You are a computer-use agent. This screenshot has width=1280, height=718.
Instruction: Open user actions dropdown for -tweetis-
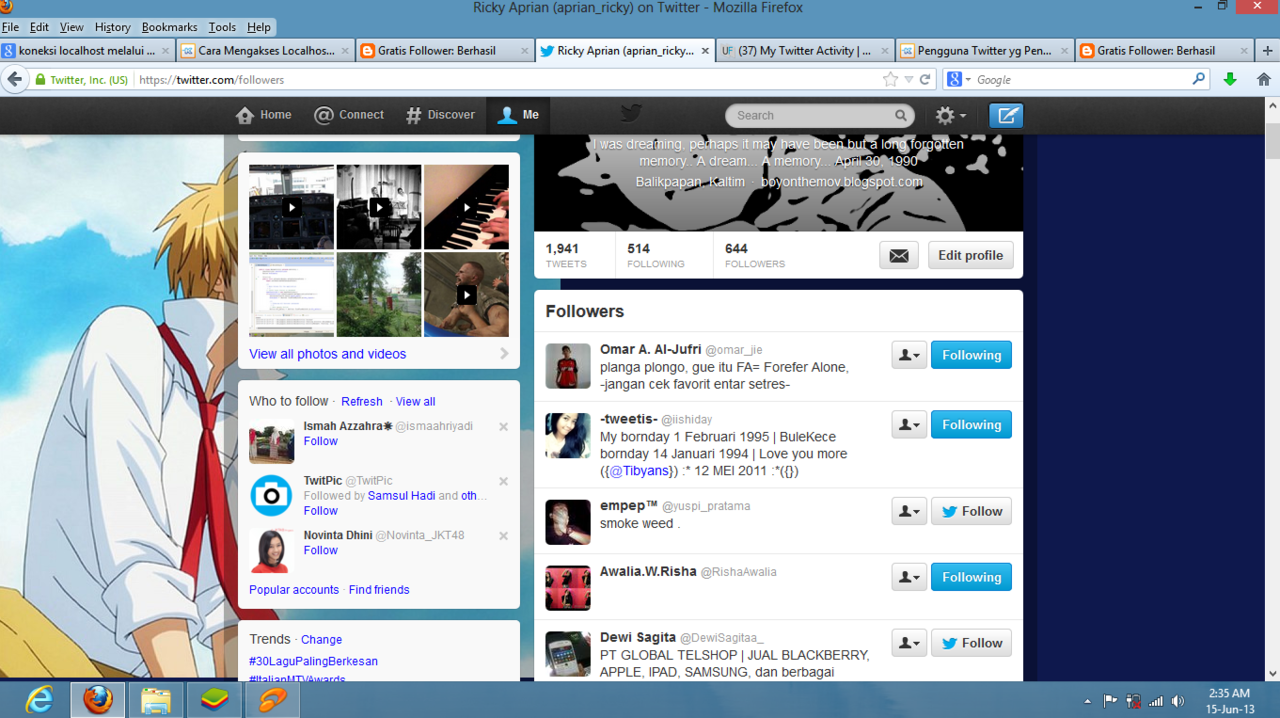909,425
